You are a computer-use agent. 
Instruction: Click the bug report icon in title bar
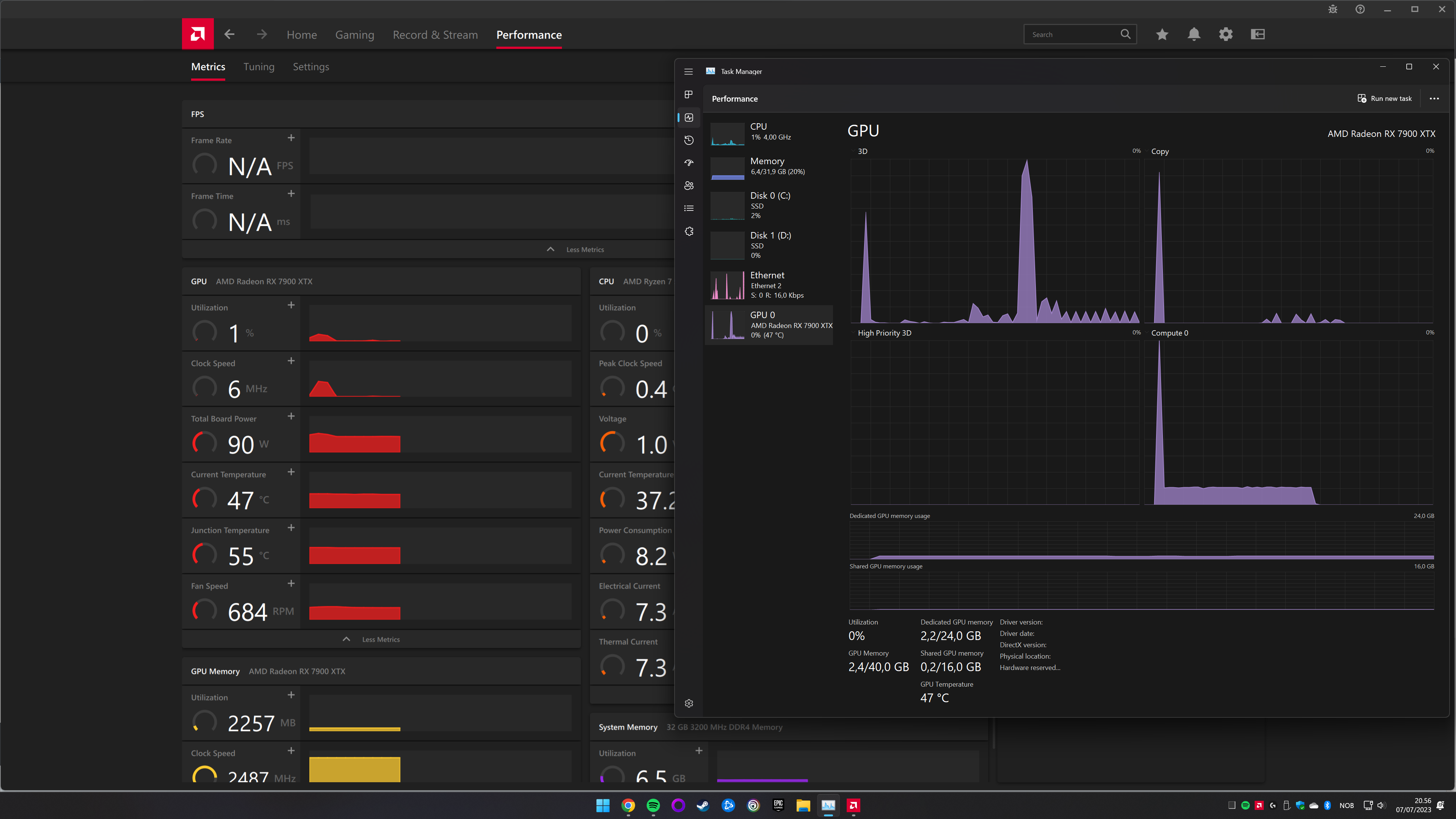click(x=1333, y=9)
